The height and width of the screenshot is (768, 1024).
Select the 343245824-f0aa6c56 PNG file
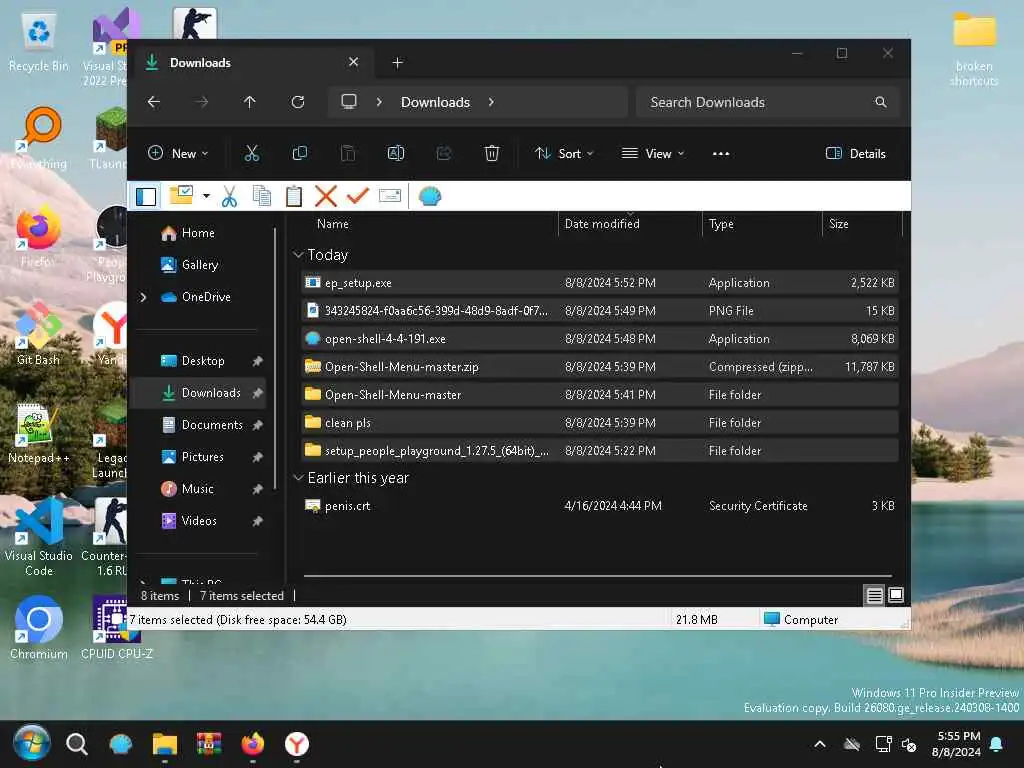point(600,311)
